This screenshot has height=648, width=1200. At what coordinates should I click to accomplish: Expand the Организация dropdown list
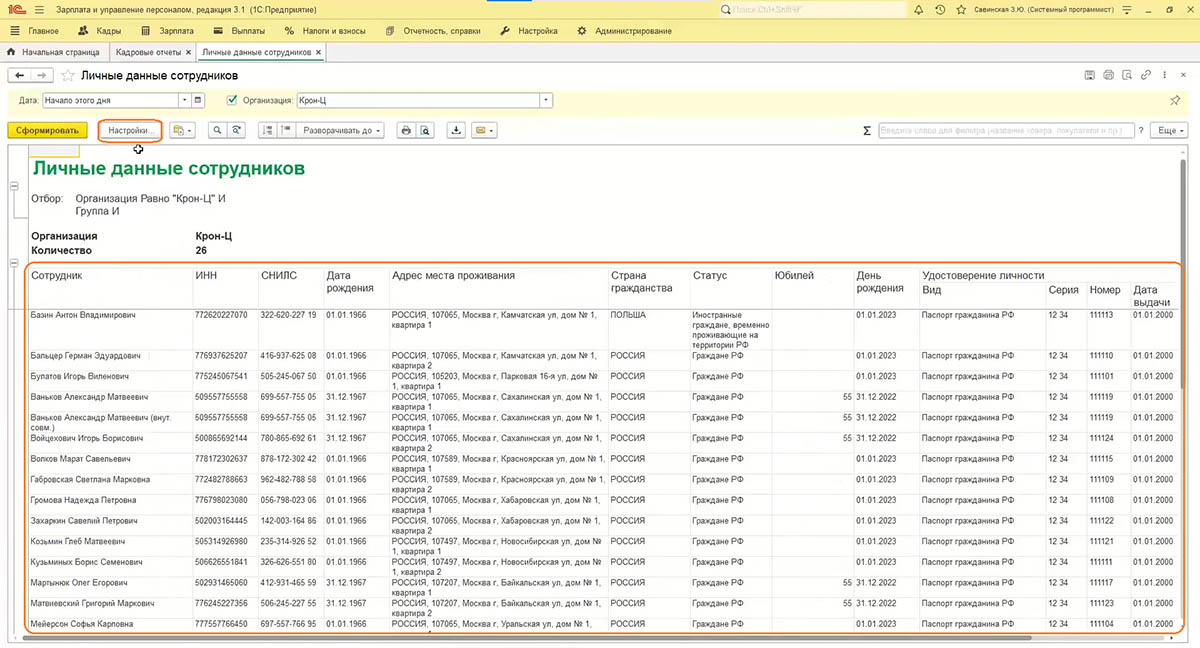[546, 100]
